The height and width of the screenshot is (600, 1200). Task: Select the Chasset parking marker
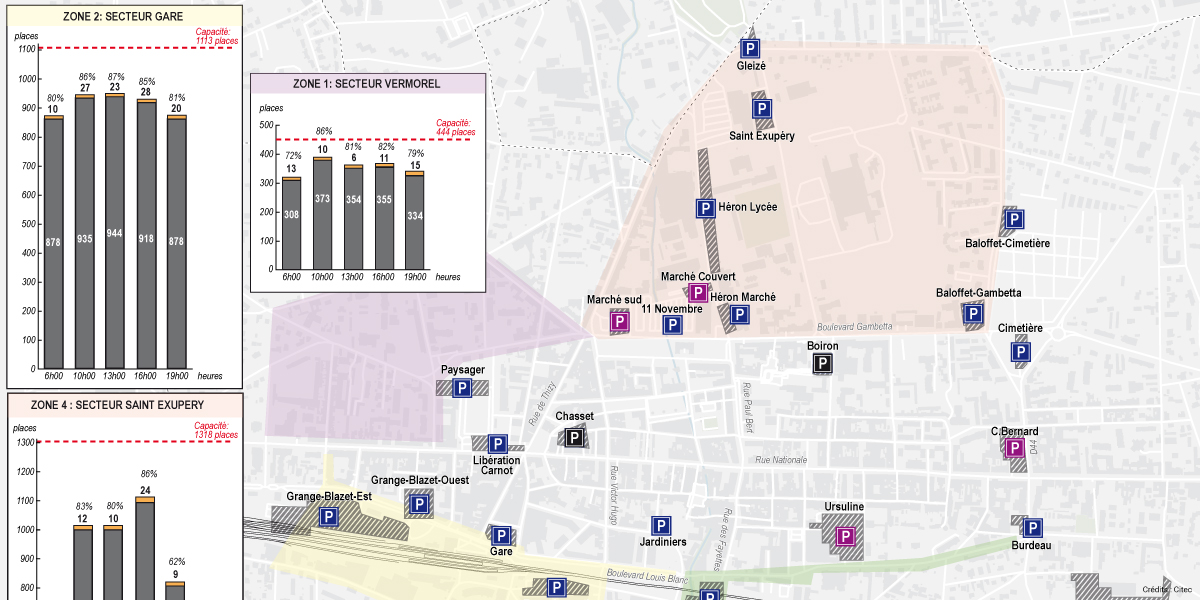[x=576, y=435]
